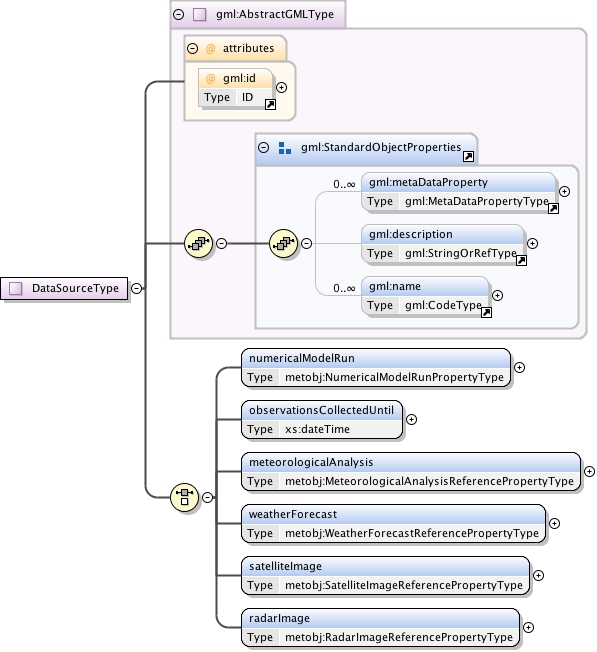Select metobj:RadarImageReferencePropertyType value
597x652 pixels.
[399, 637]
